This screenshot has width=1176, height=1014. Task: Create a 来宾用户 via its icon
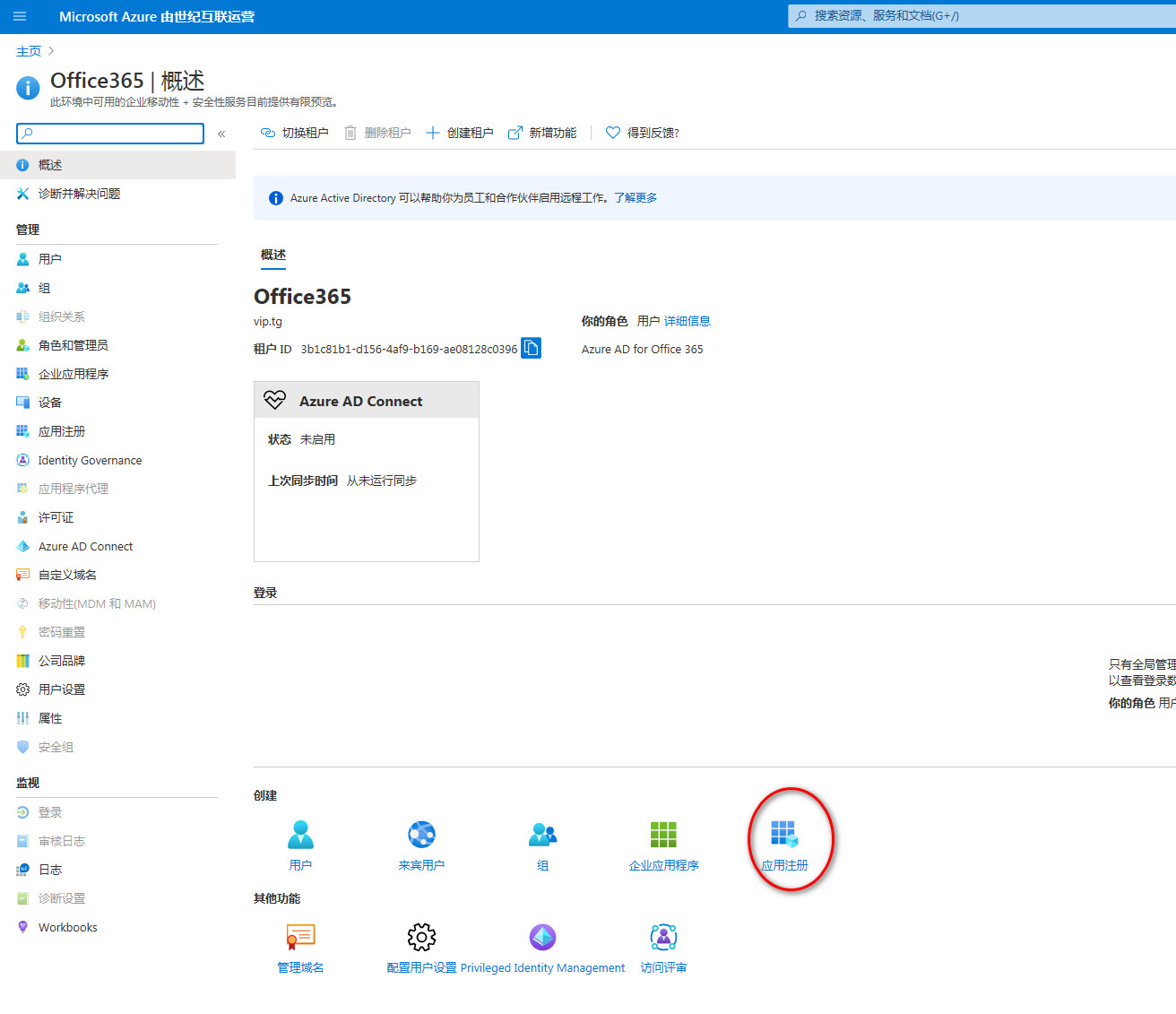click(421, 835)
